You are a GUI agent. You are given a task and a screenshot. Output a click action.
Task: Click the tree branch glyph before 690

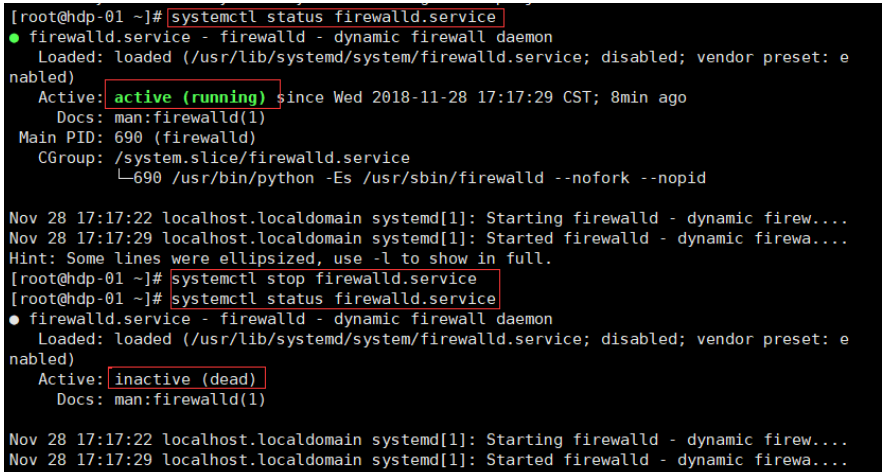(x=123, y=179)
